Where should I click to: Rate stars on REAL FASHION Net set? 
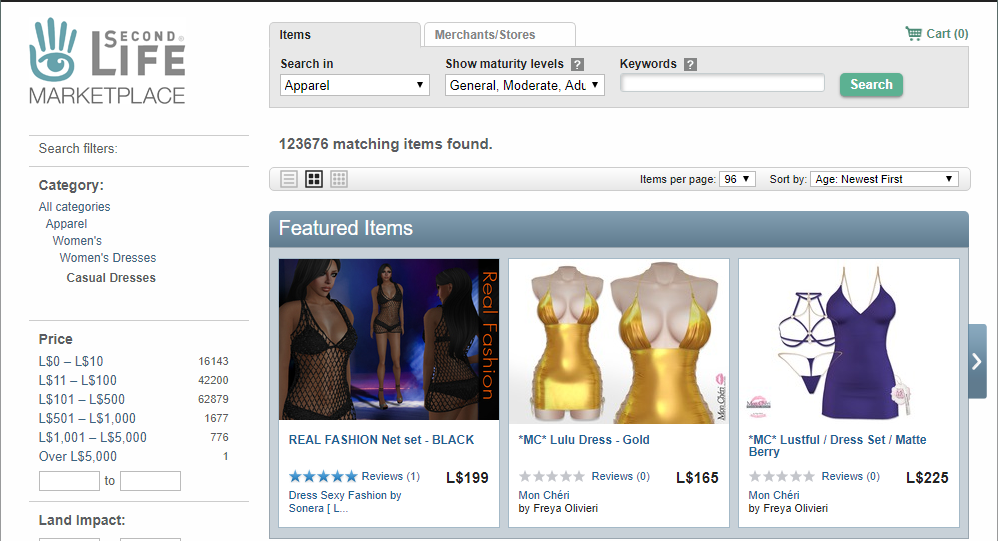323,476
